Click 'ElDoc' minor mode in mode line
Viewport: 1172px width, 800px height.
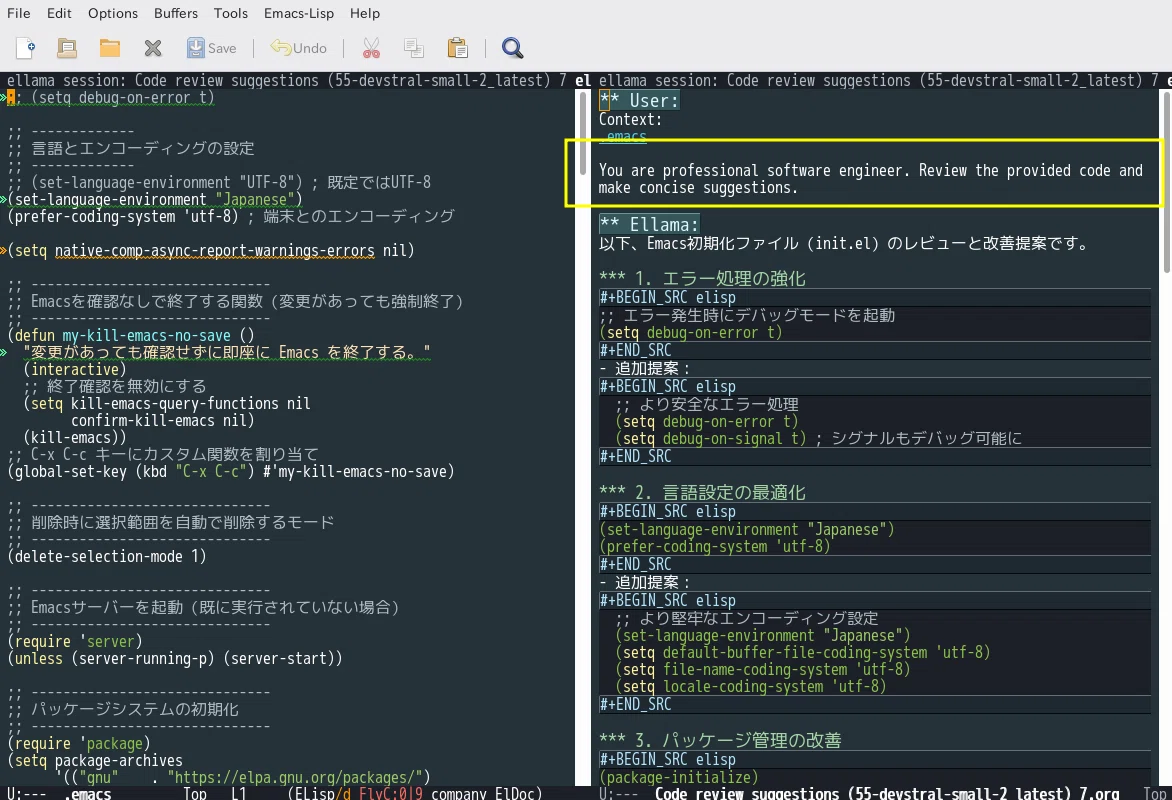[x=514, y=793]
